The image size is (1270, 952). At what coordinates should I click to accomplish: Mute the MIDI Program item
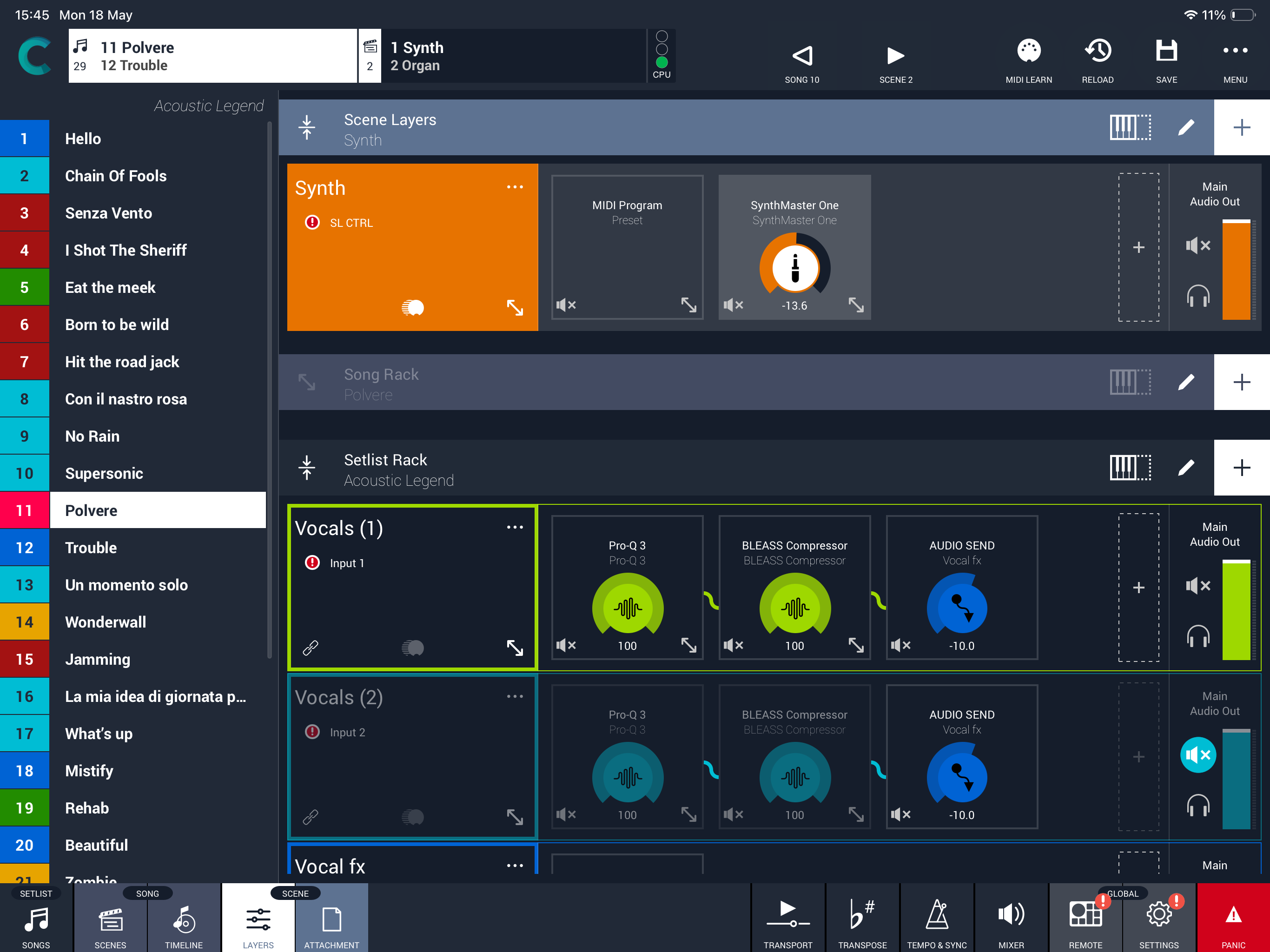tap(566, 305)
